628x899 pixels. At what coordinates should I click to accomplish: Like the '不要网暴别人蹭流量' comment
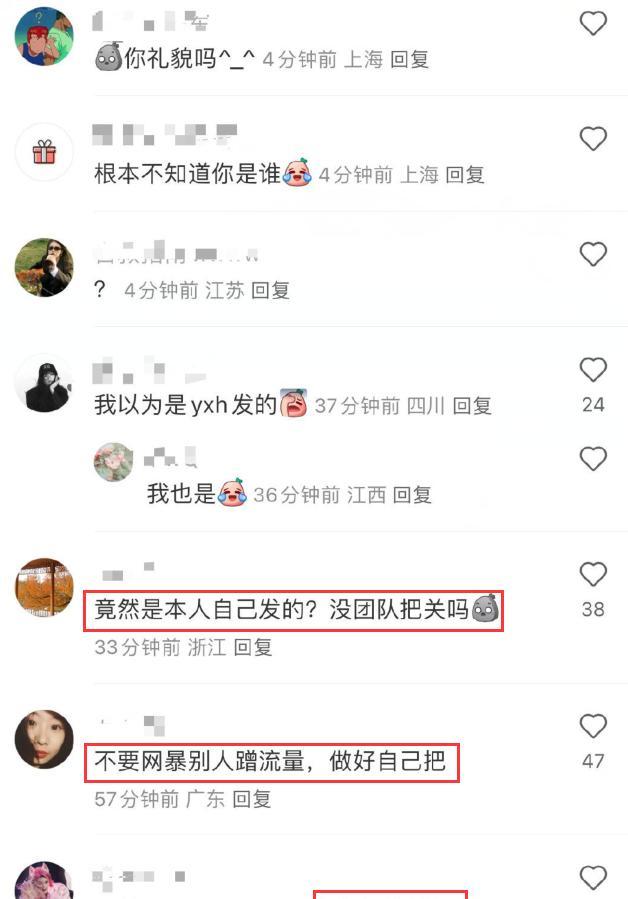(593, 726)
